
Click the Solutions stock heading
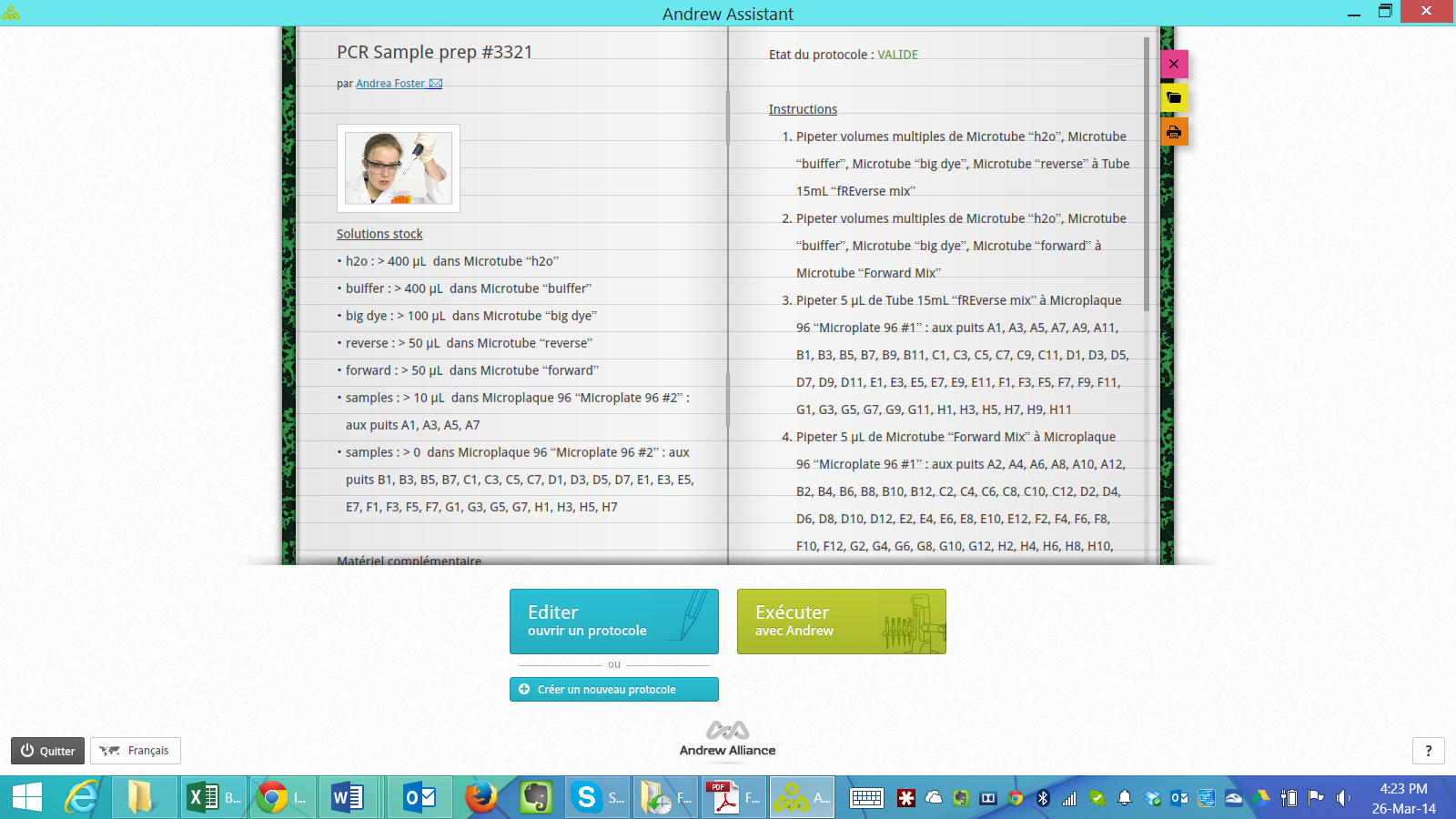tap(379, 234)
